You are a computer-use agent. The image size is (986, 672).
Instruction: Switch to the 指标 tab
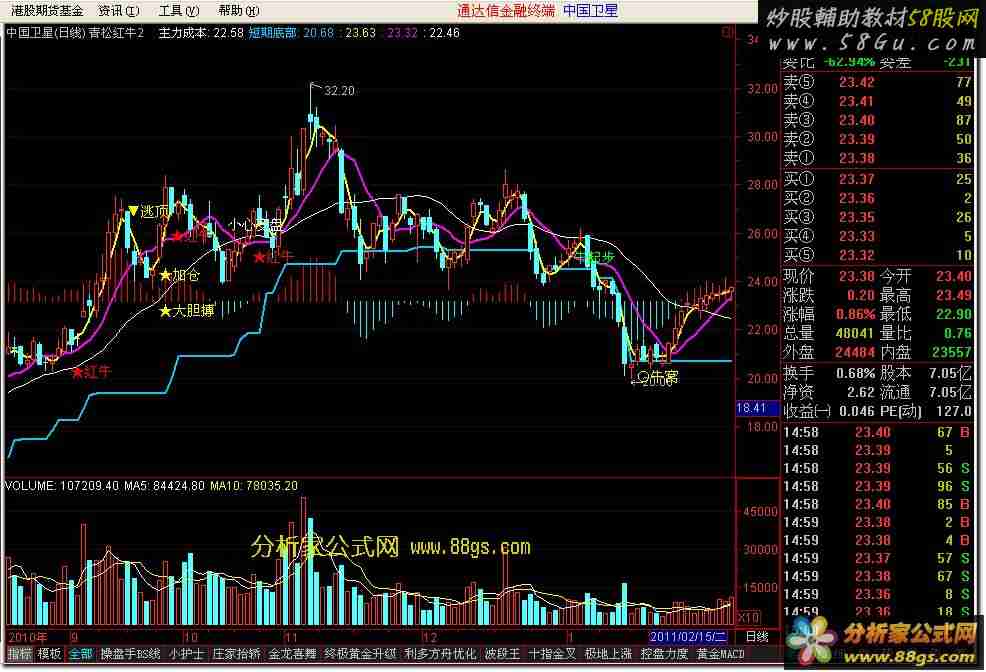pyautogui.click(x=20, y=654)
